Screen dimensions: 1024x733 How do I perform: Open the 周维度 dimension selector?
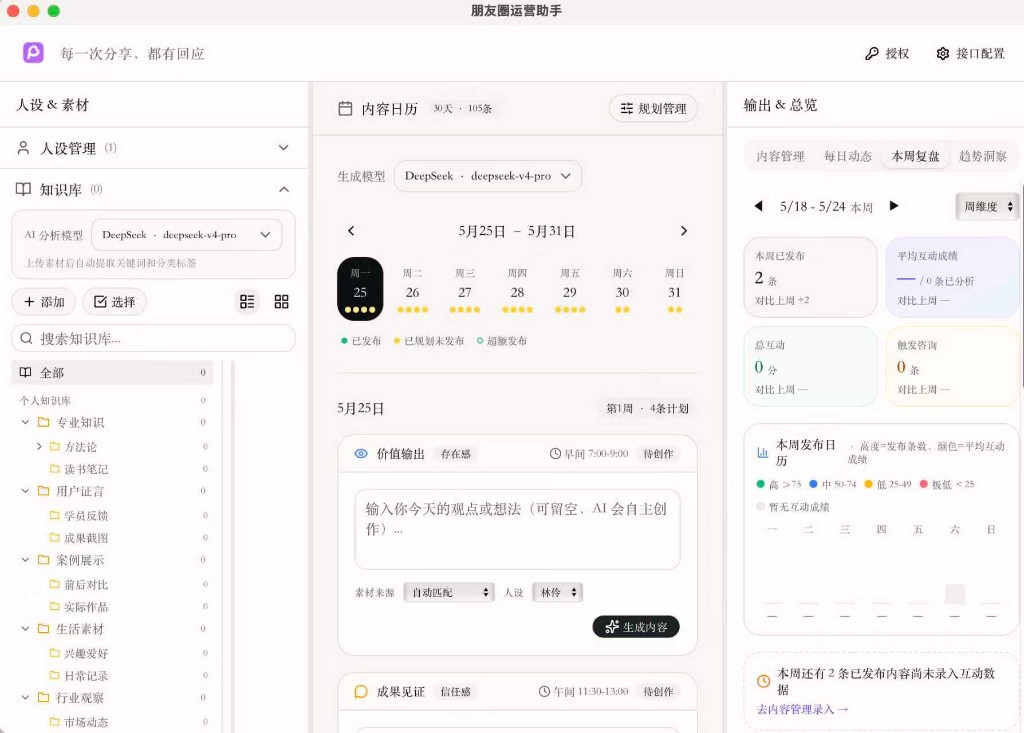987,206
